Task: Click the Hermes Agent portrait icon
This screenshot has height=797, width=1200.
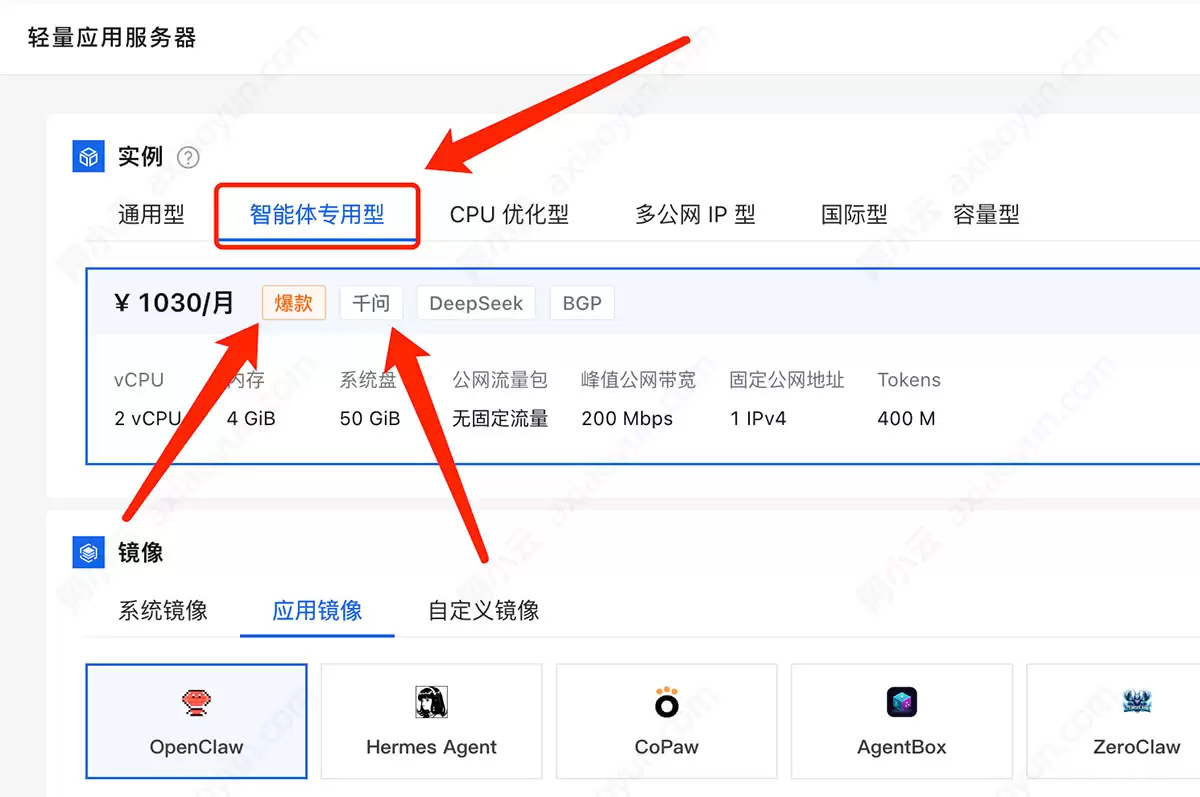Action: tap(431, 703)
